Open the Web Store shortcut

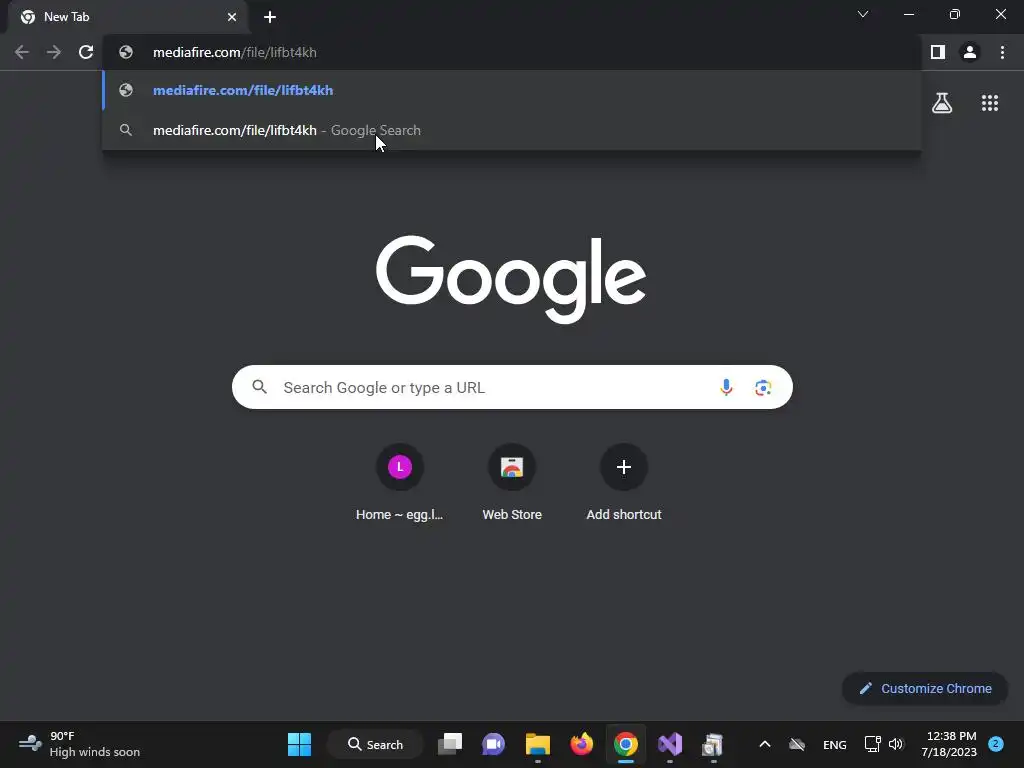coord(512,483)
